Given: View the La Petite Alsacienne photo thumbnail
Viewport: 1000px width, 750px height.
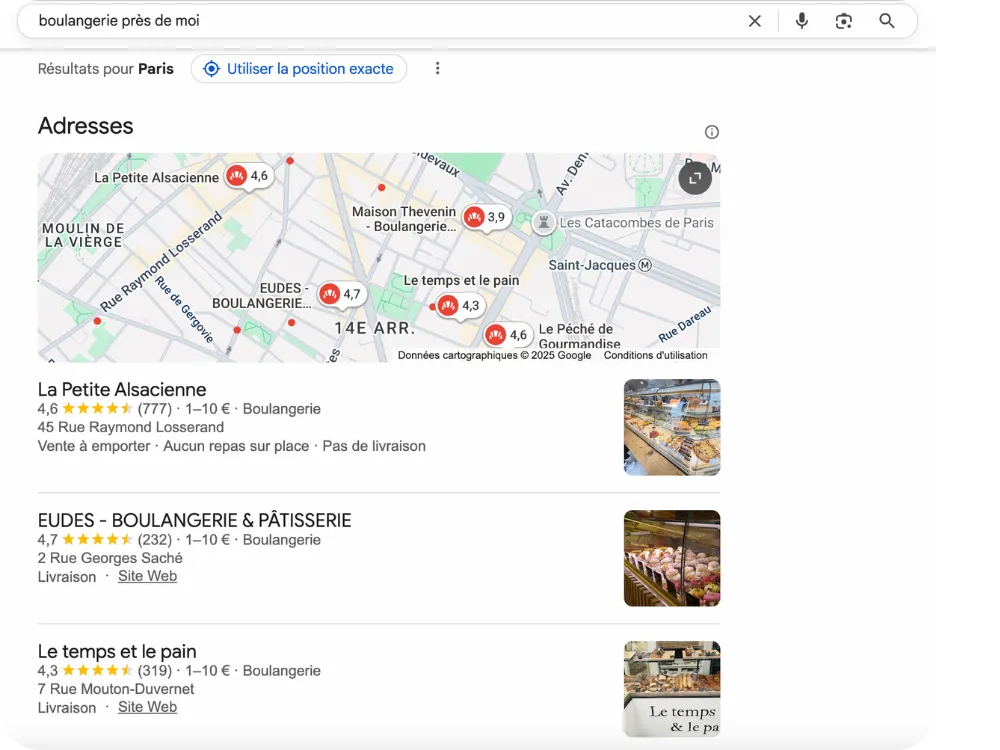Looking at the screenshot, I should point(672,427).
